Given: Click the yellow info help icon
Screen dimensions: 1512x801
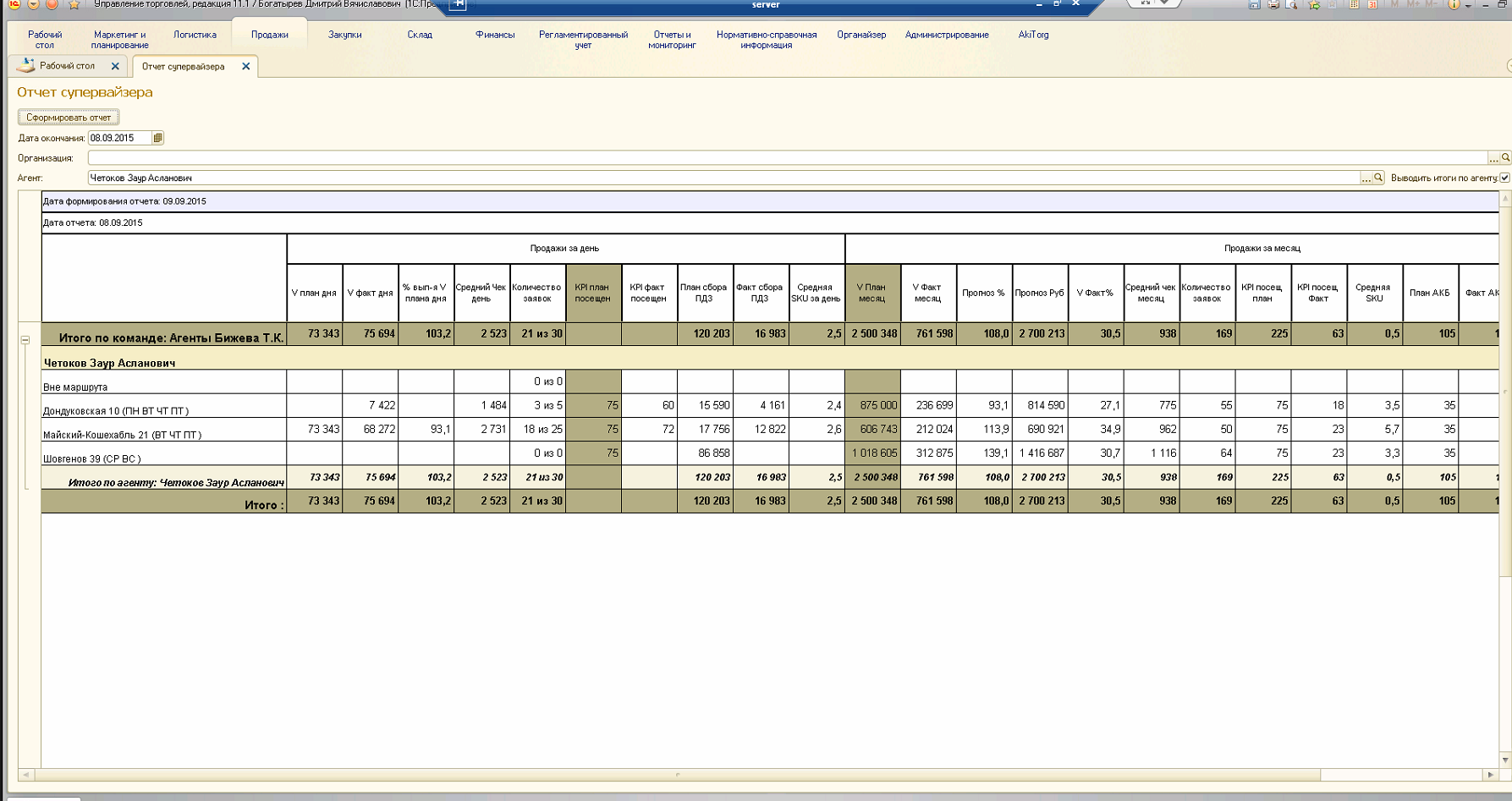Looking at the screenshot, I should (1454, 5).
